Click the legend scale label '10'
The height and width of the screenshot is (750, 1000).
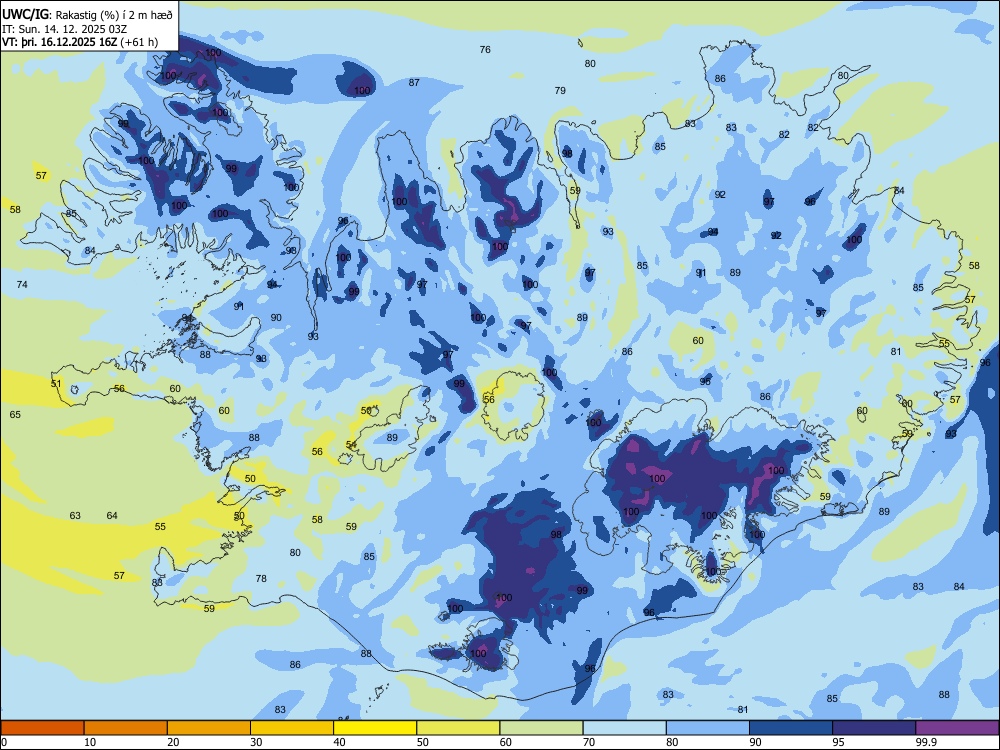[90, 742]
